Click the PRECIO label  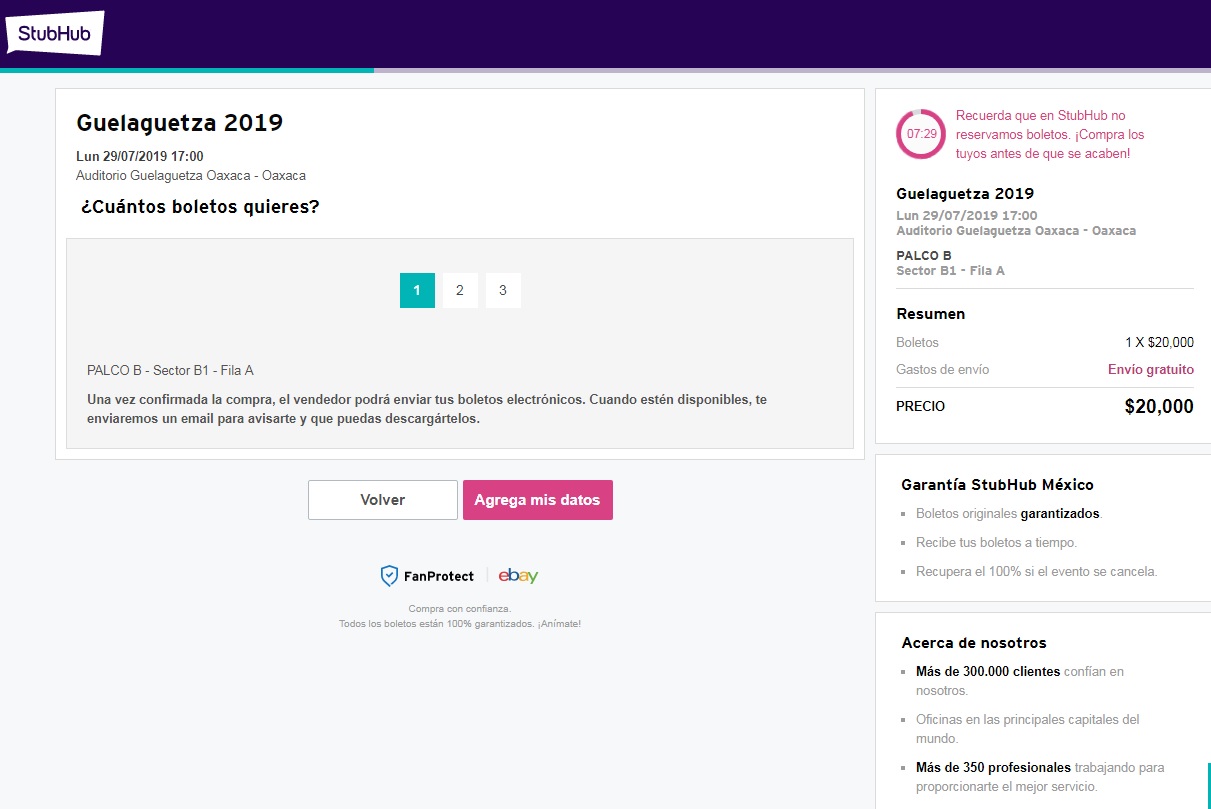coord(921,407)
